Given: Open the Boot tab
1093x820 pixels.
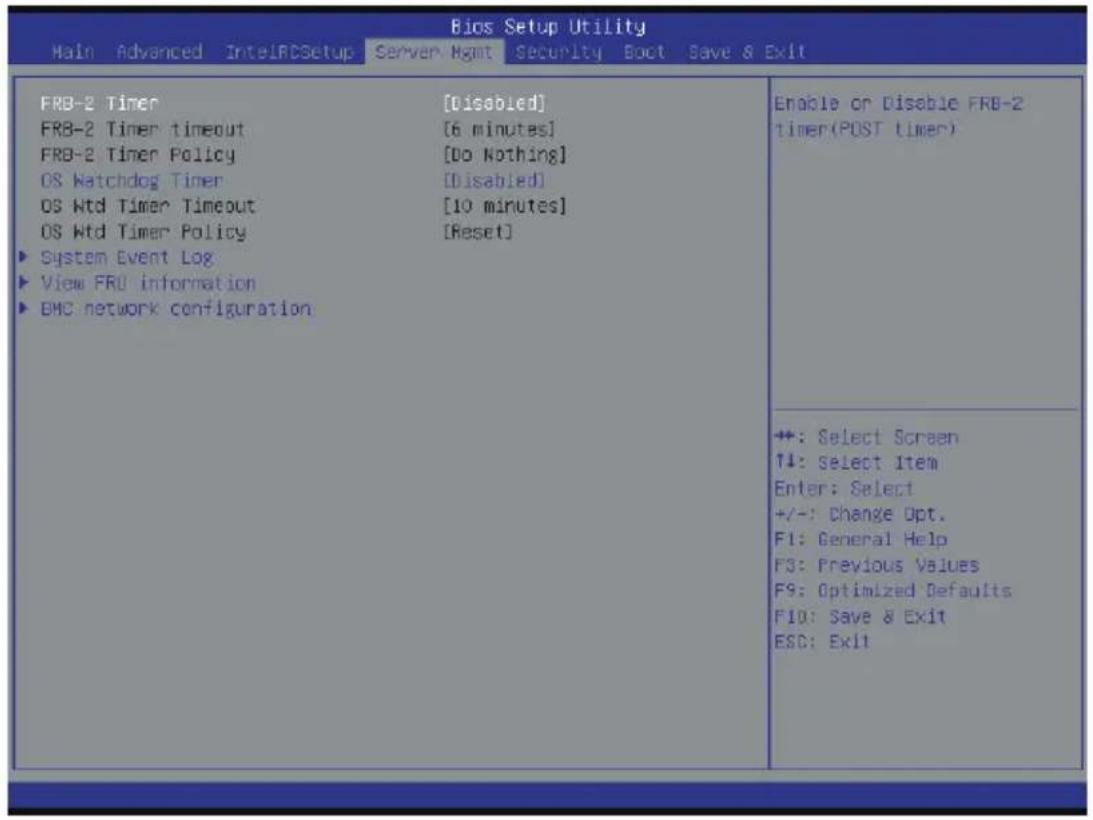Looking at the screenshot, I should [644, 52].
